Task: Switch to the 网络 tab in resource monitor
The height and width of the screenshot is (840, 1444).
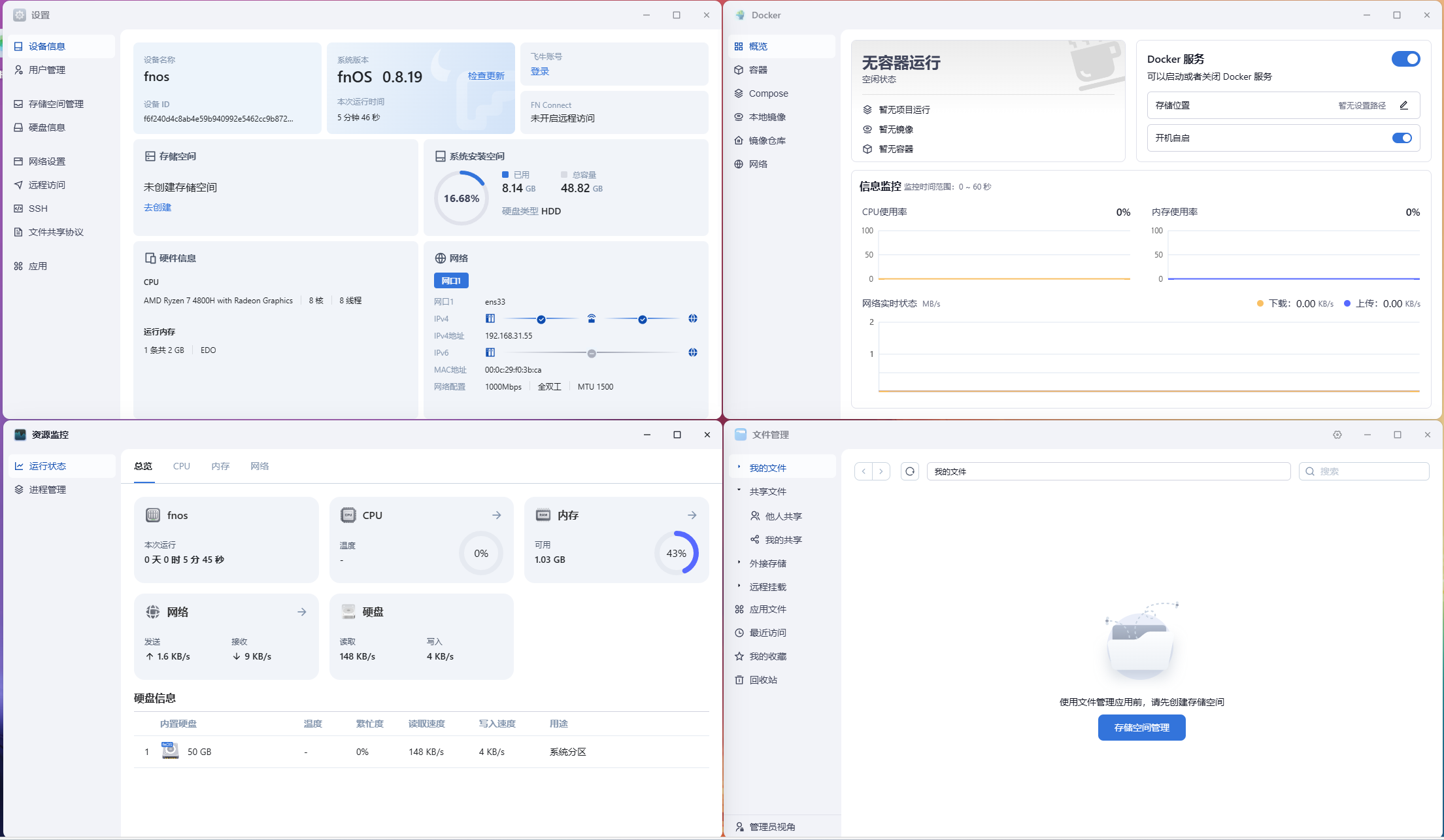Action: coord(260,466)
